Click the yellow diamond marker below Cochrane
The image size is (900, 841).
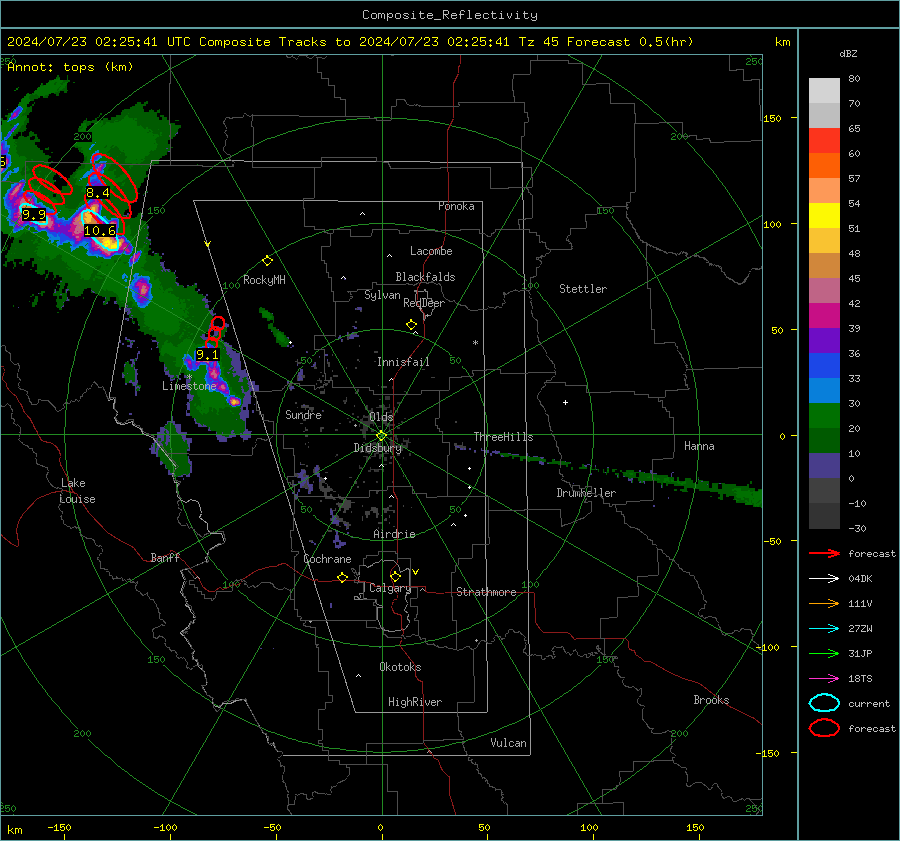tap(343, 578)
